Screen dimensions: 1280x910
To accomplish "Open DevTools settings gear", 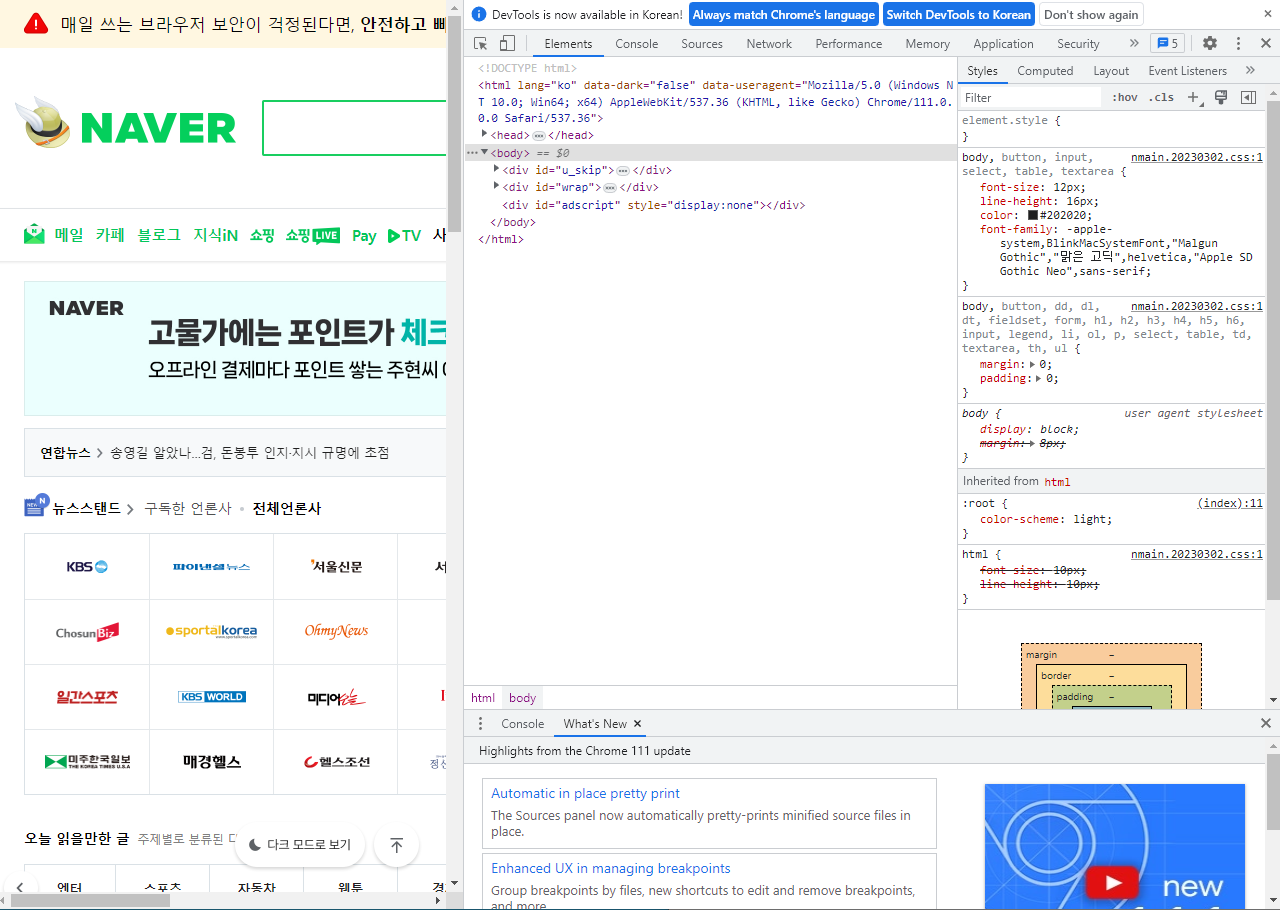I will pyautogui.click(x=1210, y=43).
